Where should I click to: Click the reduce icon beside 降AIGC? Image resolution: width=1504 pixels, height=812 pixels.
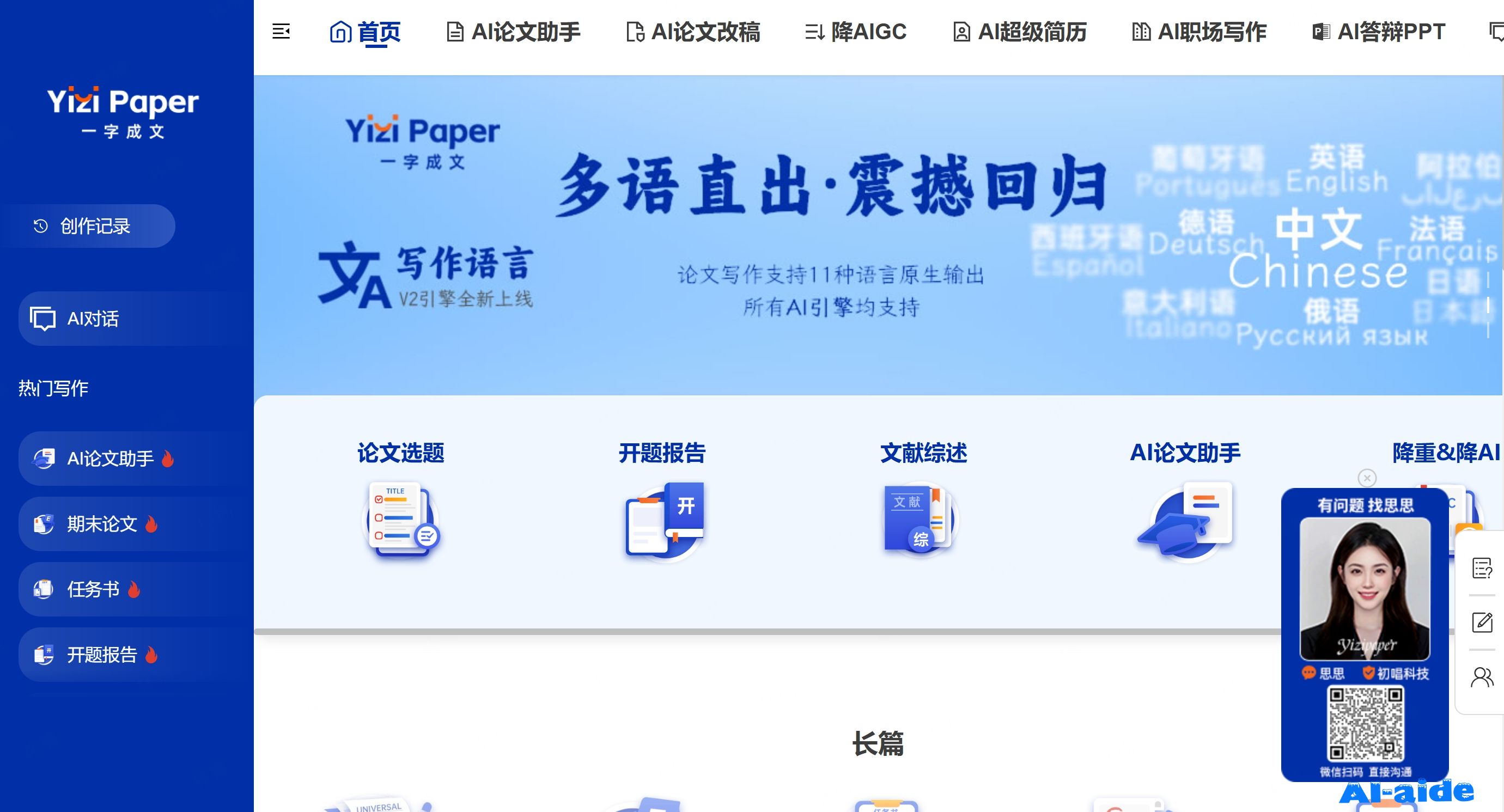pos(815,32)
